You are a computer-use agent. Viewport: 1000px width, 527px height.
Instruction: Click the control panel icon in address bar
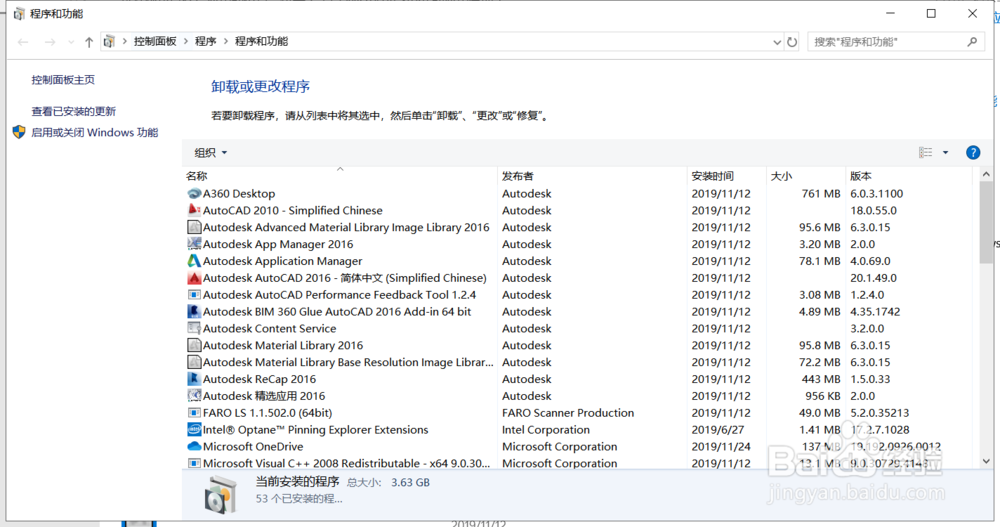pyautogui.click(x=109, y=41)
